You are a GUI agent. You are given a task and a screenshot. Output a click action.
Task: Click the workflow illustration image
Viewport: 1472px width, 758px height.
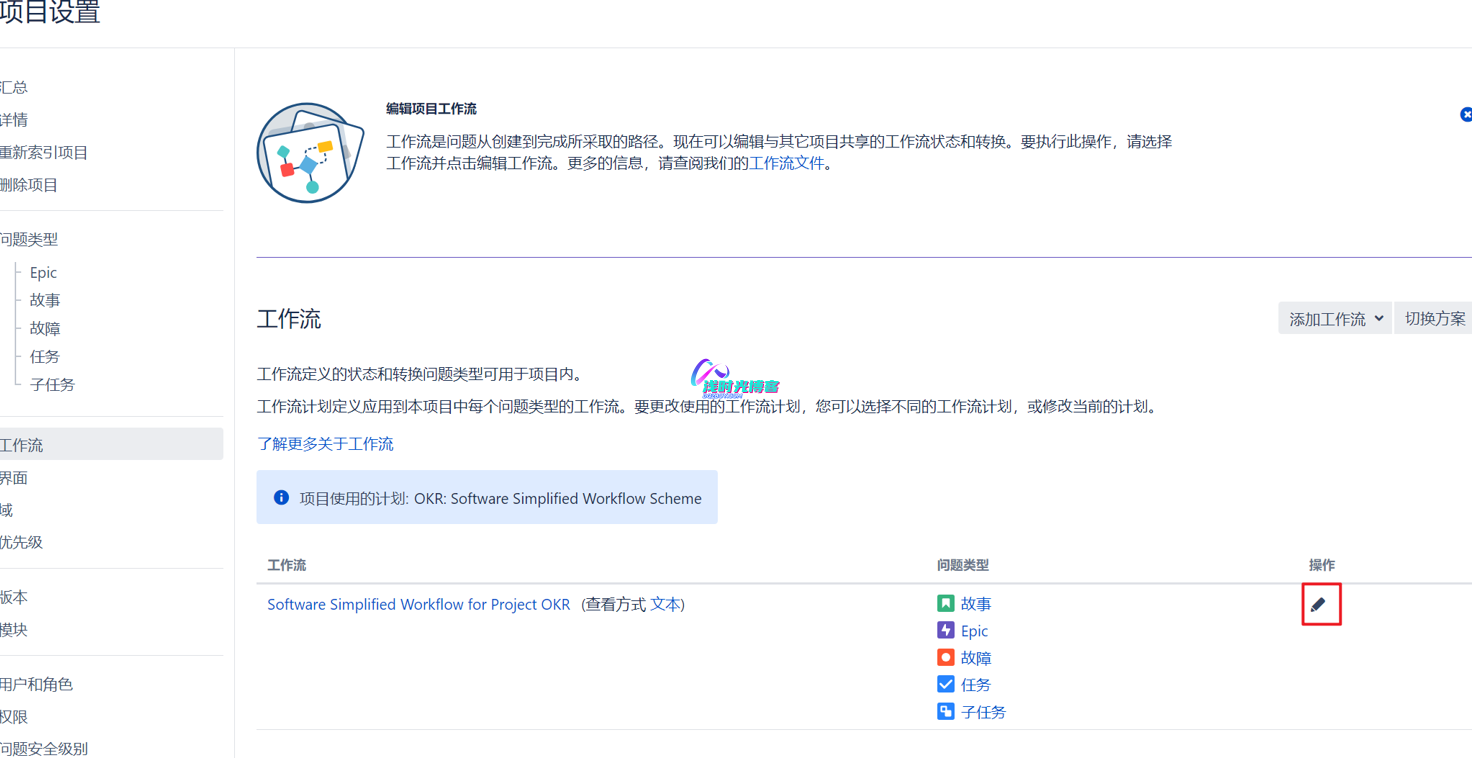click(x=310, y=153)
